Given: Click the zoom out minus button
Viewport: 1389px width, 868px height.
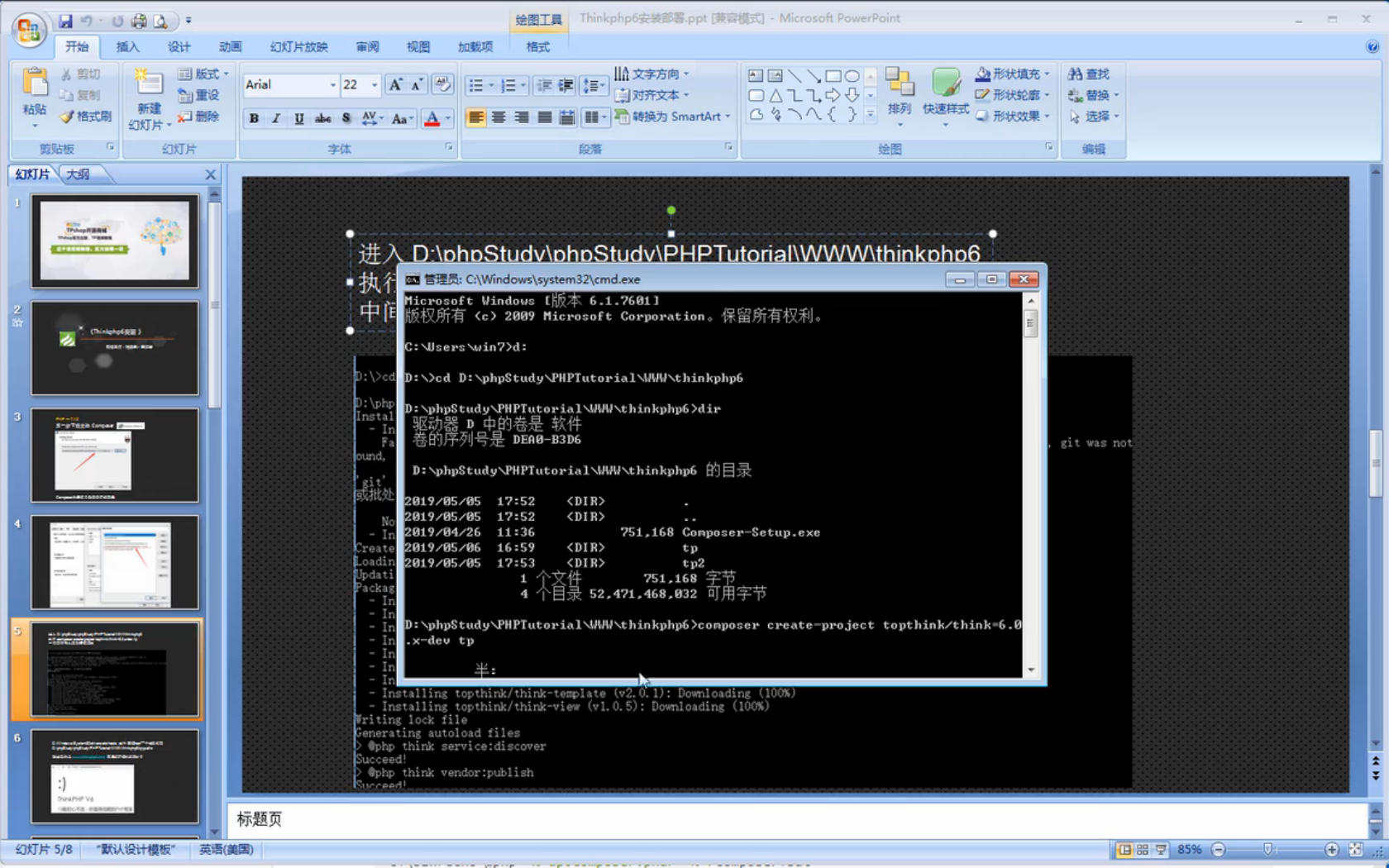Looking at the screenshot, I should (1218, 850).
